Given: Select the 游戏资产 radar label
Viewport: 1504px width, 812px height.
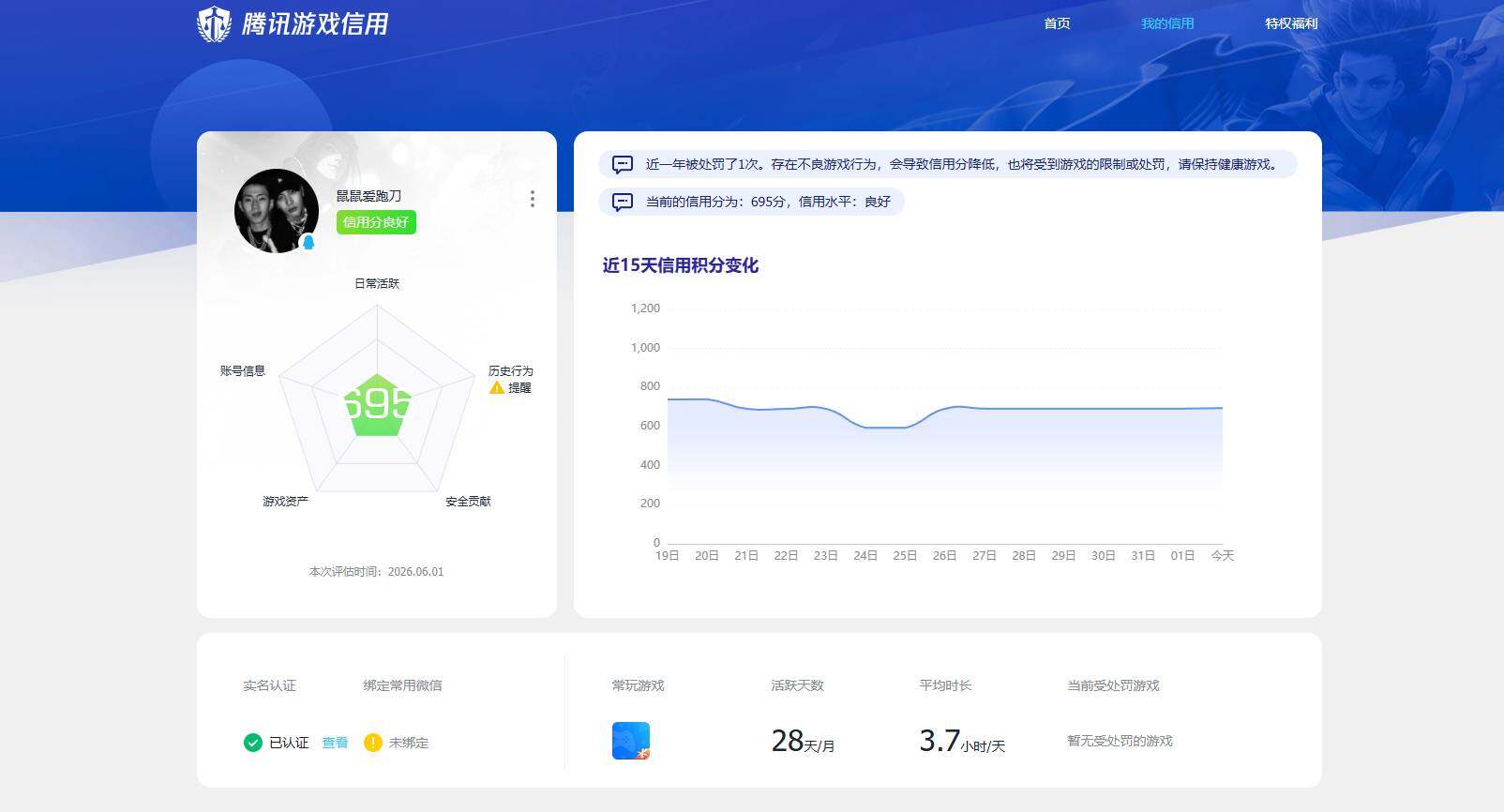Looking at the screenshot, I should 285,502.
